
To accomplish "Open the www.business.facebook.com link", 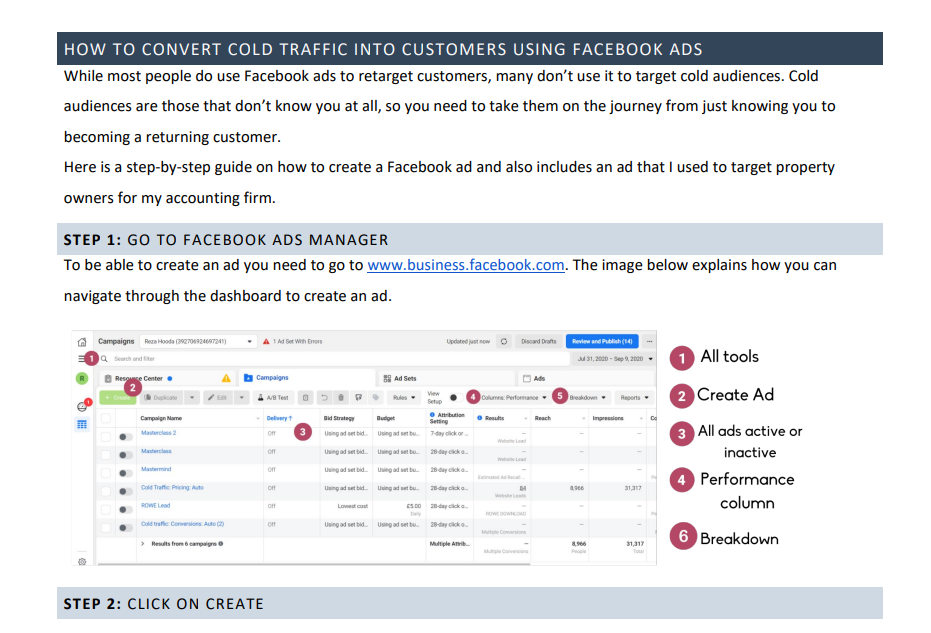I will pyautogui.click(x=466, y=265).
